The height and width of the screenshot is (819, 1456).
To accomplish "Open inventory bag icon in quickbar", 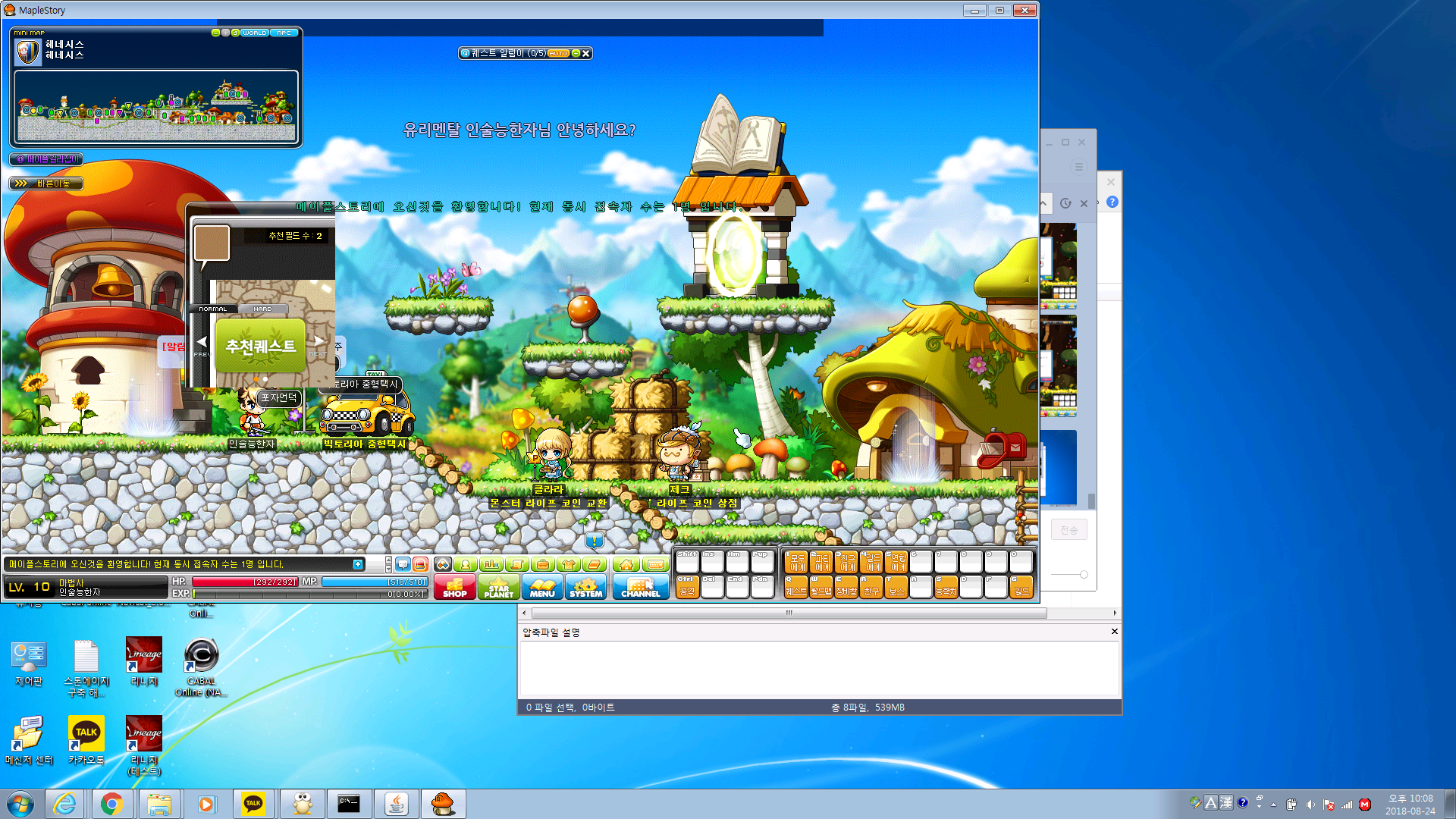I will coord(542,564).
